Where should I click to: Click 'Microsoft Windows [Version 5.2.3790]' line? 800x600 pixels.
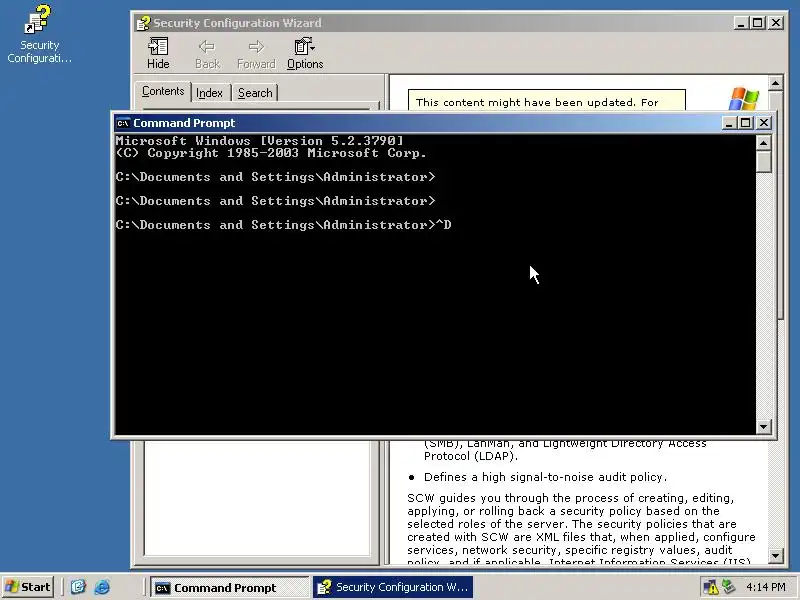[260, 141]
